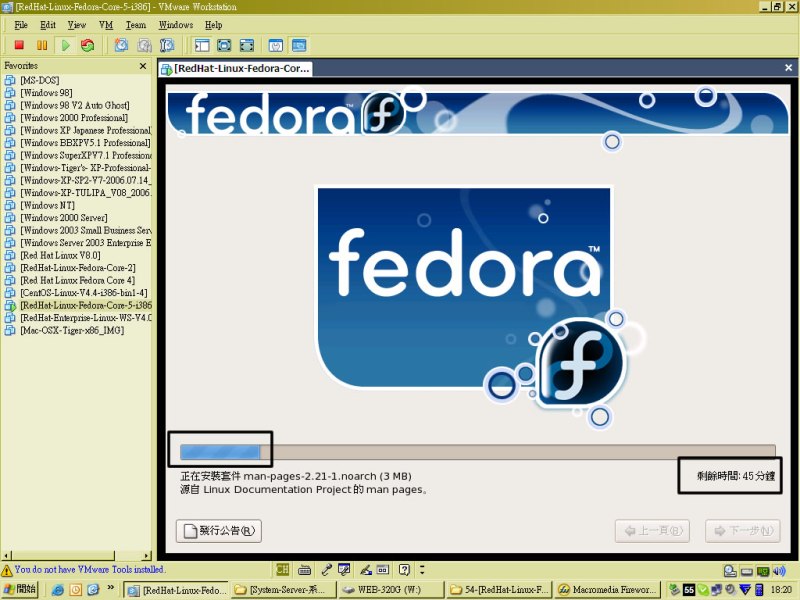Select [CentOS-Linux-V4.4-i386-bin1-4] favorite
The image size is (800, 600).
pos(84,293)
